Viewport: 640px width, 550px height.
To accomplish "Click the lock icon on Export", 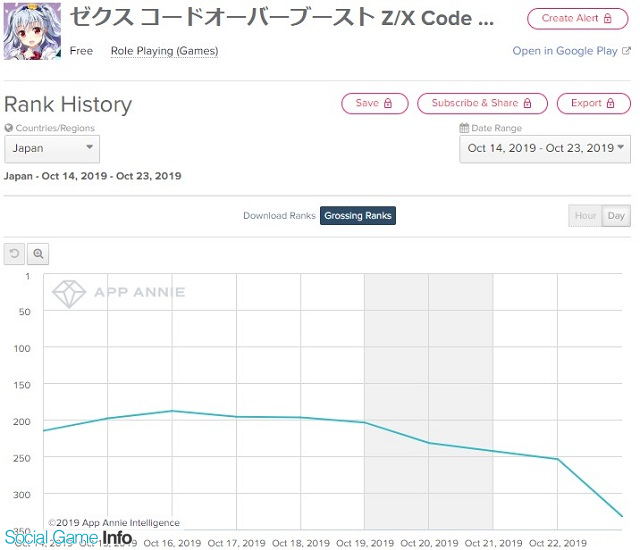I will click(x=610, y=103).
